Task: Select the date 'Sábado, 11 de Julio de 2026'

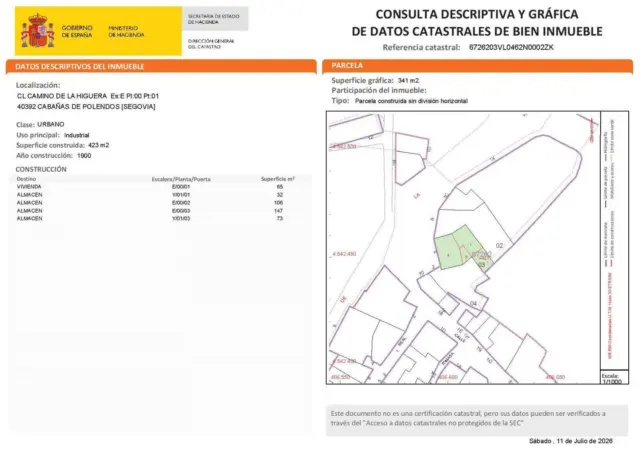Action: point(571,441)
